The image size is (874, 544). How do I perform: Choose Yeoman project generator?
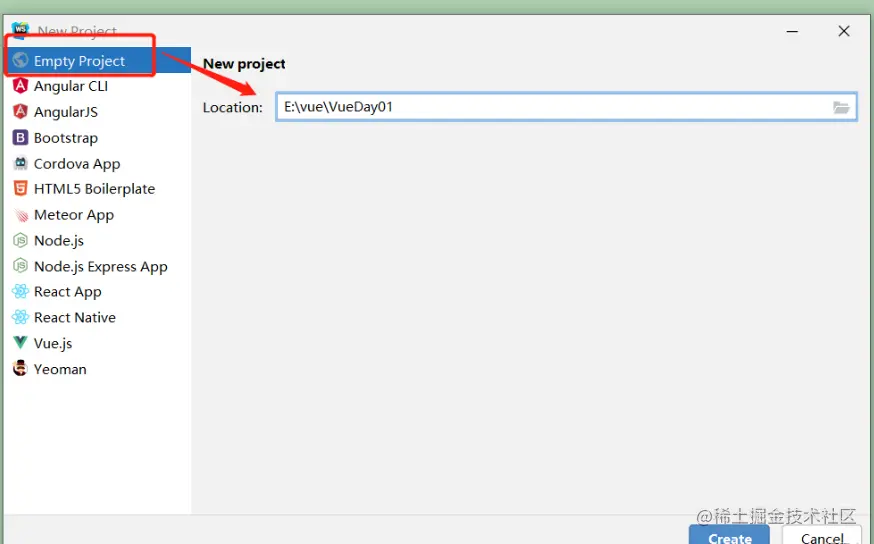(98, 368)
